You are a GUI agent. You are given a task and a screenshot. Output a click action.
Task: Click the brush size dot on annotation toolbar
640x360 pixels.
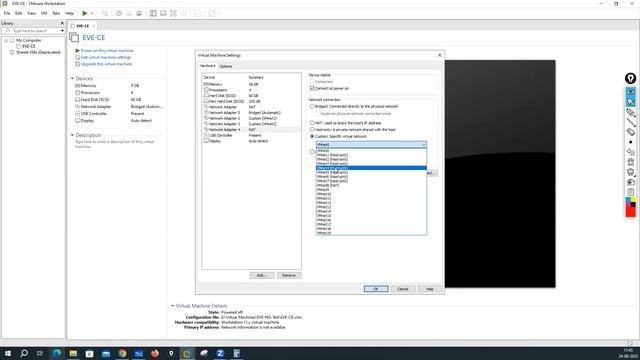point(631,142)
